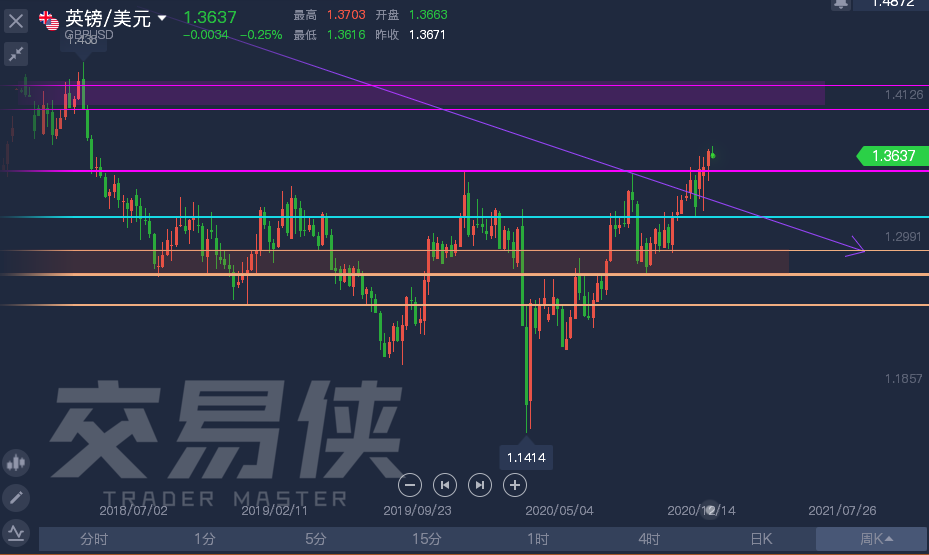Switch chart to 1时 timeframe
Screen dimensions: 929x555
click(538, 540)
